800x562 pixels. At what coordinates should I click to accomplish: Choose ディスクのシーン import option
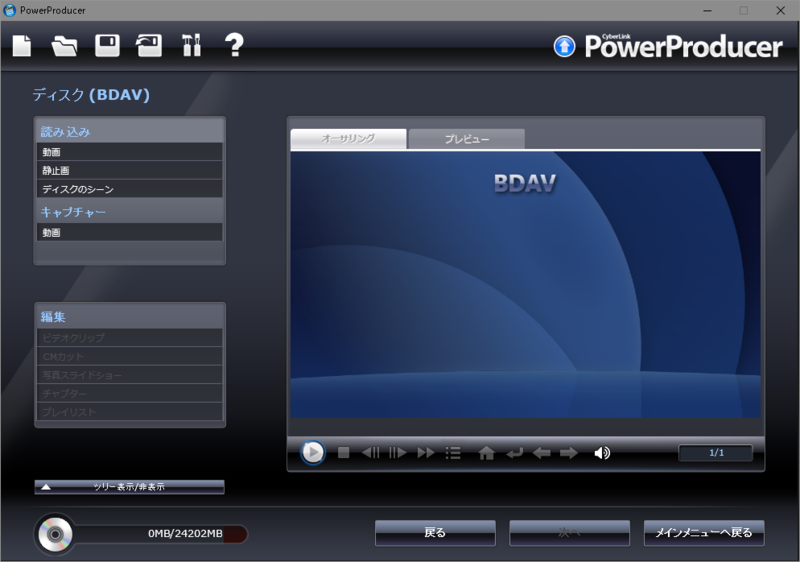tap(130, 189)
